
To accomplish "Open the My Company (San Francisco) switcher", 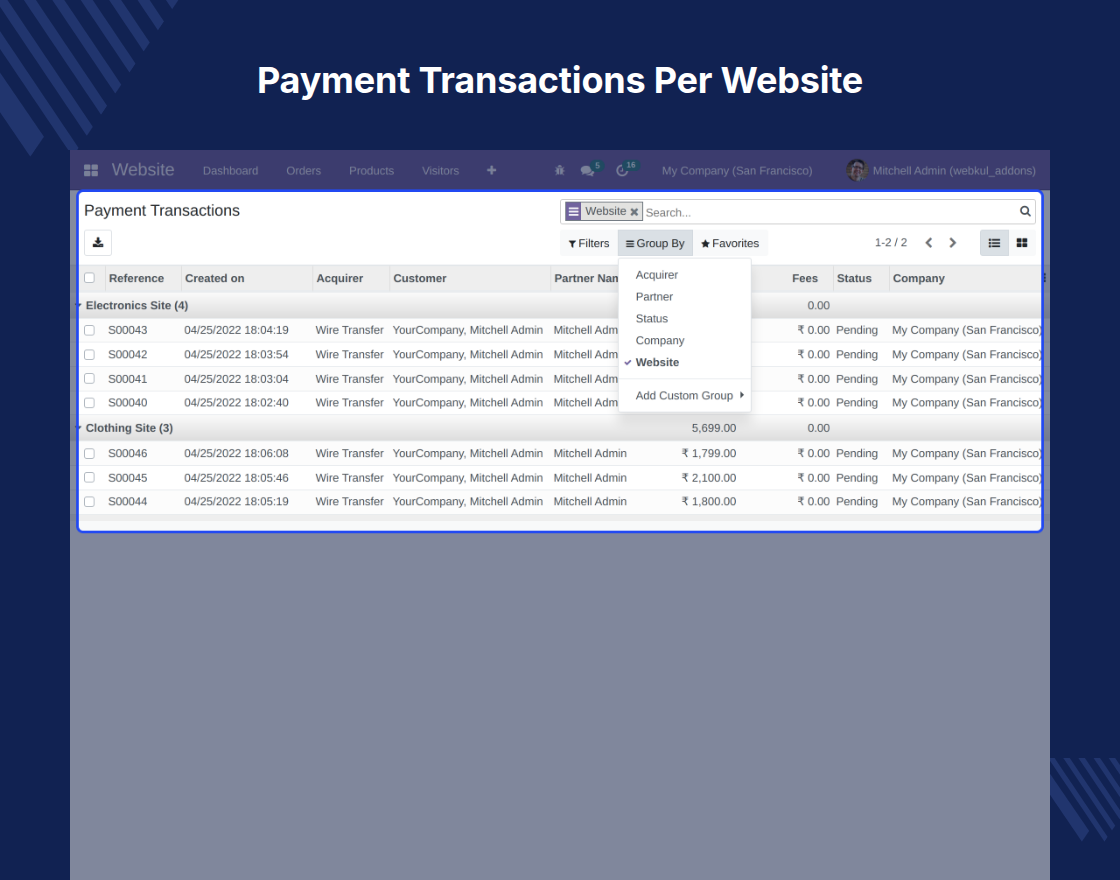I will pos(736,171).
